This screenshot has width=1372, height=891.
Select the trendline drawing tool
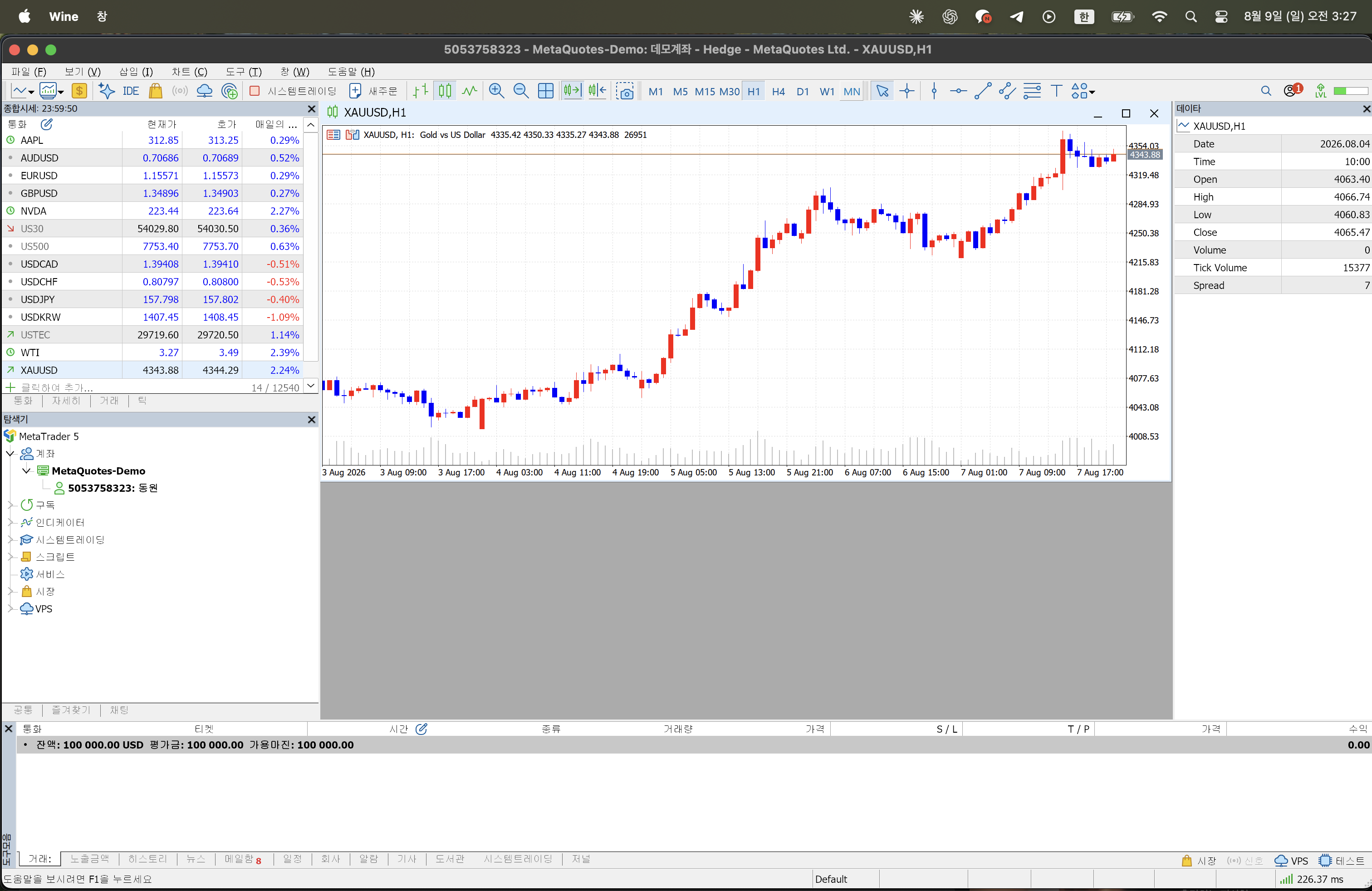983,90
